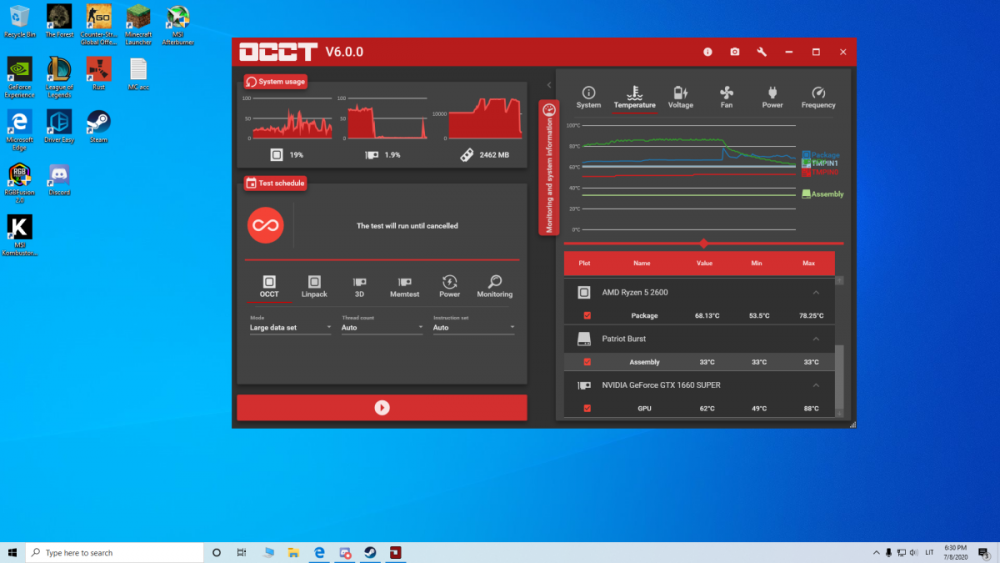
Task: Take a screenshot with the camera icon
Action: tap(735, 52)
